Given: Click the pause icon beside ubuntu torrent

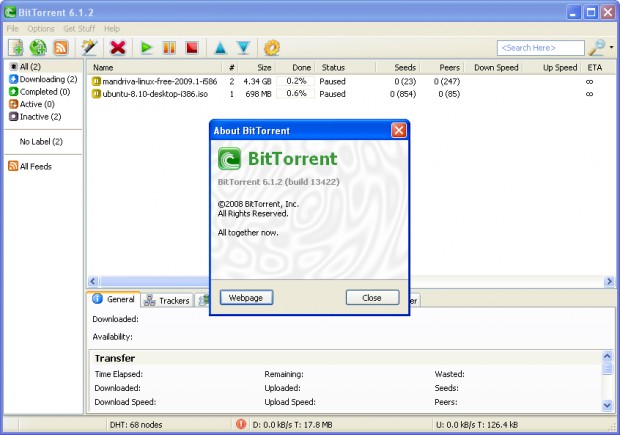Looking at the screenshot, I should (x=96, y=94).
